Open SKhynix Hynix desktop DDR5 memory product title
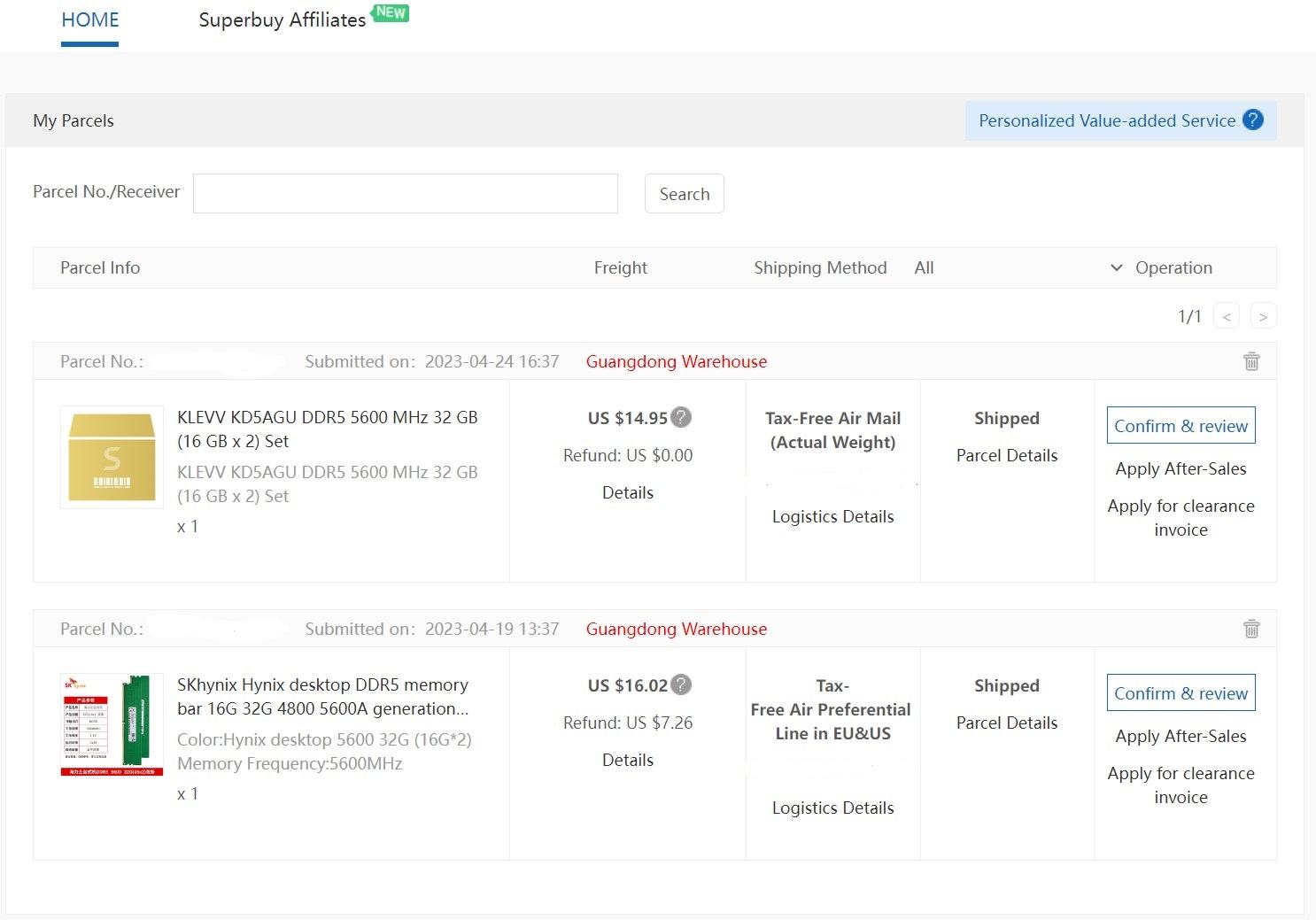Image resolution: width=1316 pixels, height=920 pixels. tap(323, 696)
